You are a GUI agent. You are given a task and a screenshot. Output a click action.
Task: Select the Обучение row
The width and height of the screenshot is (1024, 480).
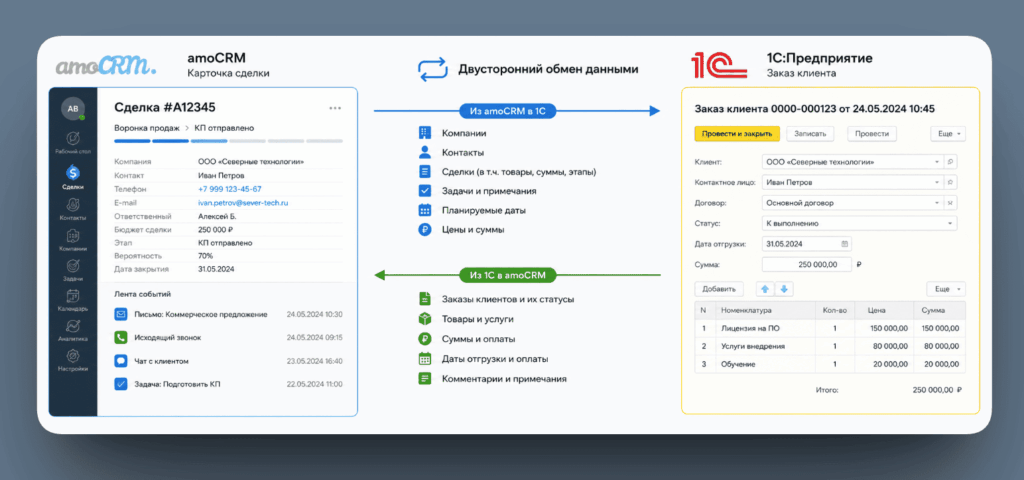tap(829, 364)
